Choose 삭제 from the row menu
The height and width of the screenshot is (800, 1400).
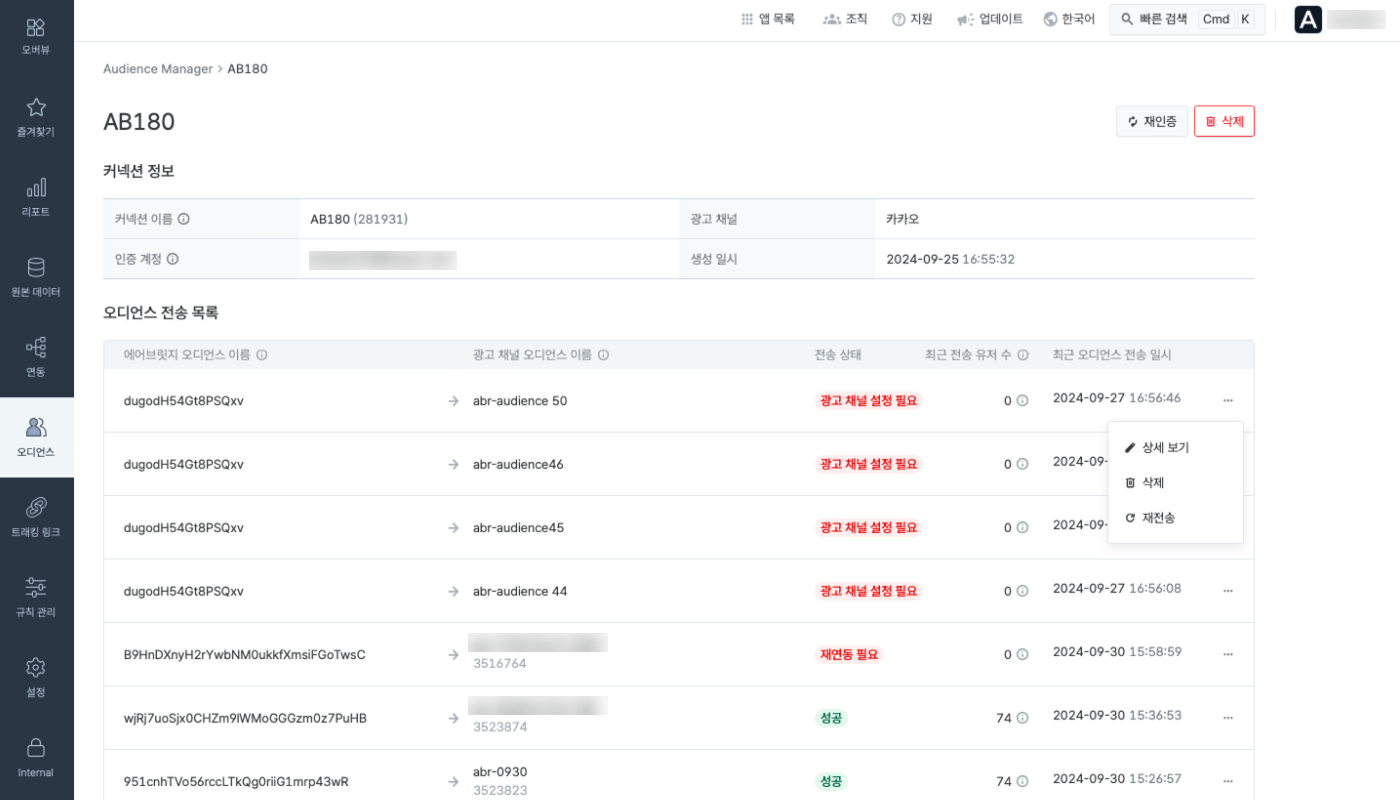(1175, 483)
